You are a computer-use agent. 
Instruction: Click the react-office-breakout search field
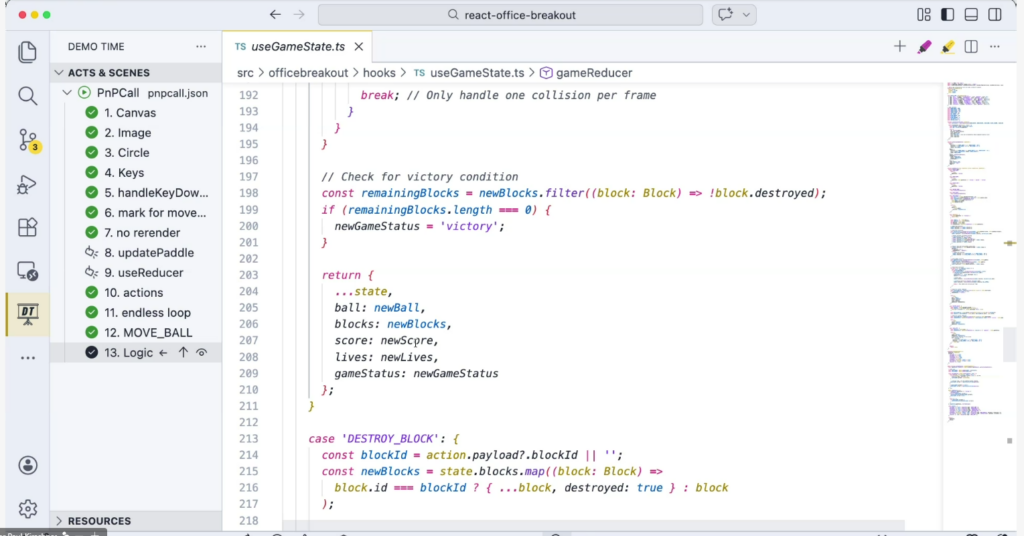click(510, 15)
